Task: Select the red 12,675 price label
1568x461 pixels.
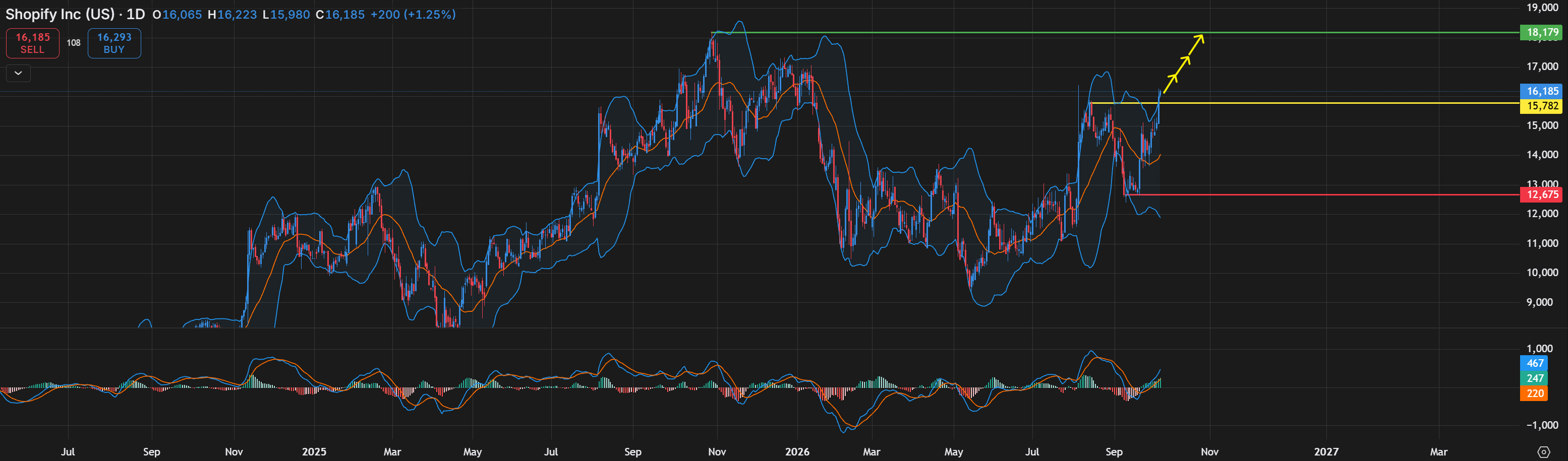Action: (x=1542, y=194)
